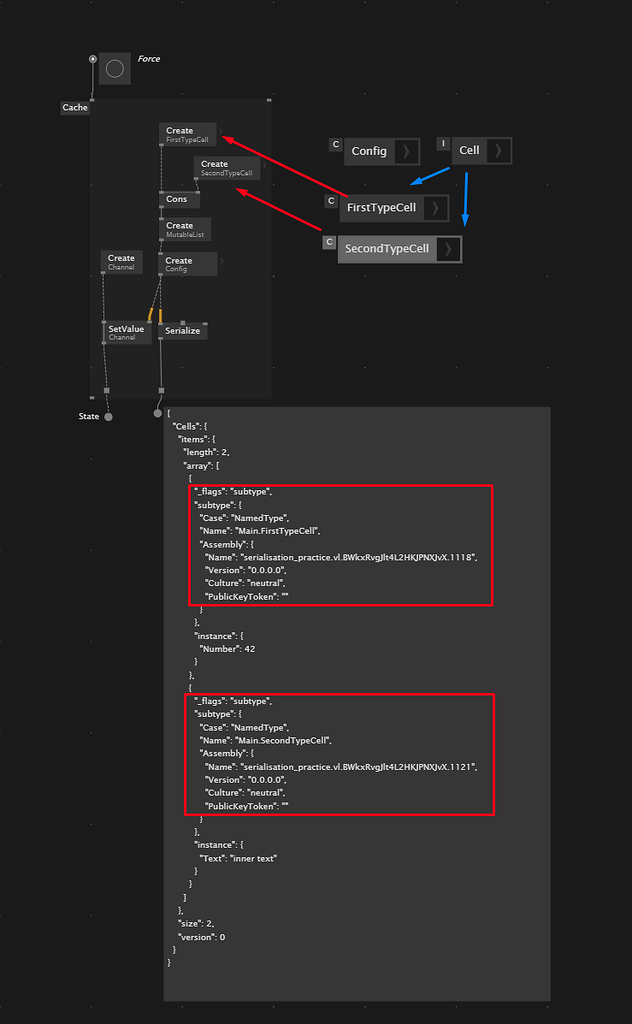Viewport: 632px width, 1024px height.
Task: Select the Create MutableList node
Action: tap(186, 229)
